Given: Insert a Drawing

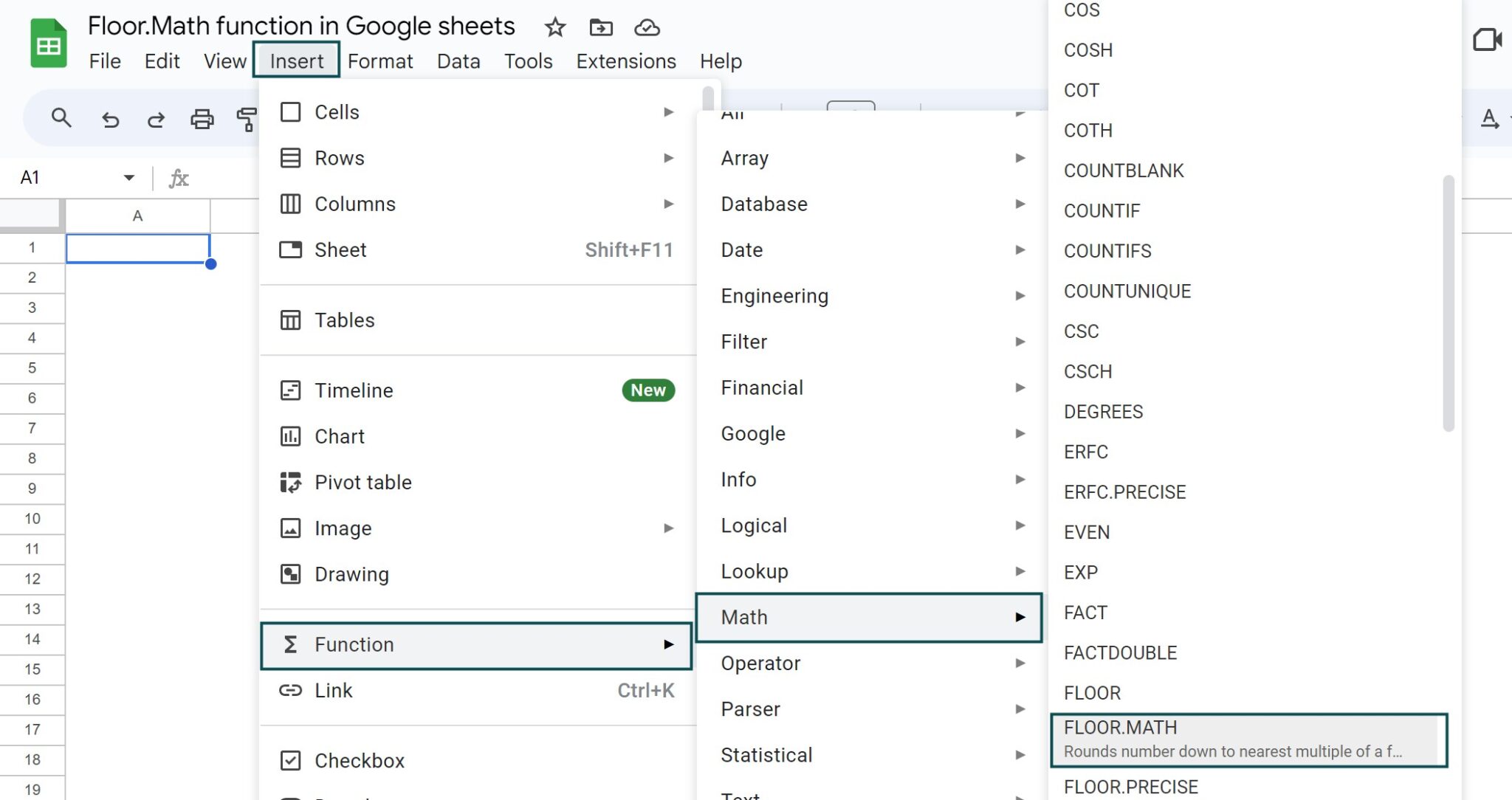Looking at the screenshot, I should coord(352,573).
